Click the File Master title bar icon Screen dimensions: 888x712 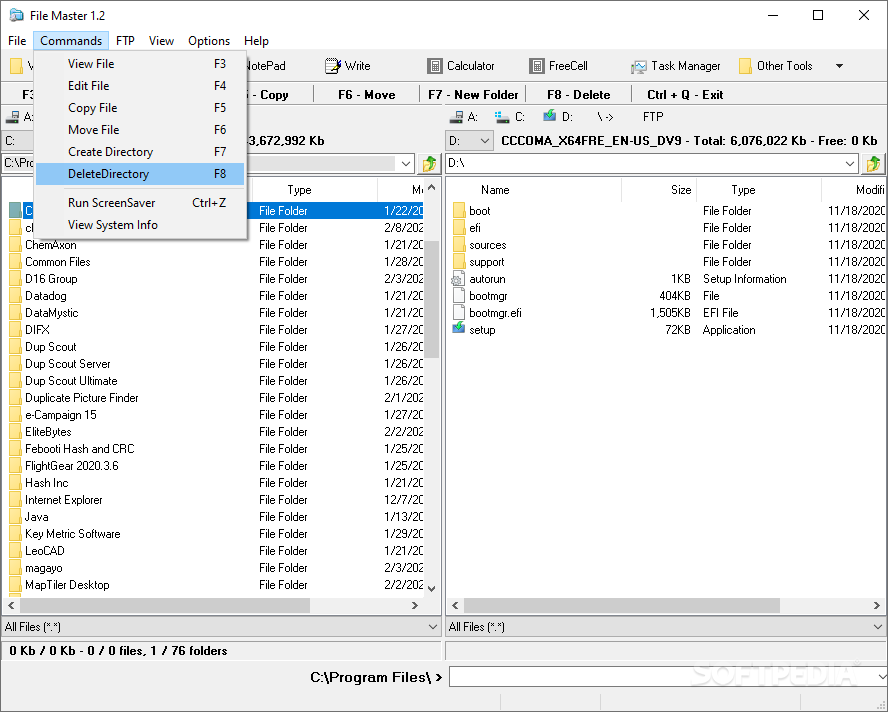point(16,15)
